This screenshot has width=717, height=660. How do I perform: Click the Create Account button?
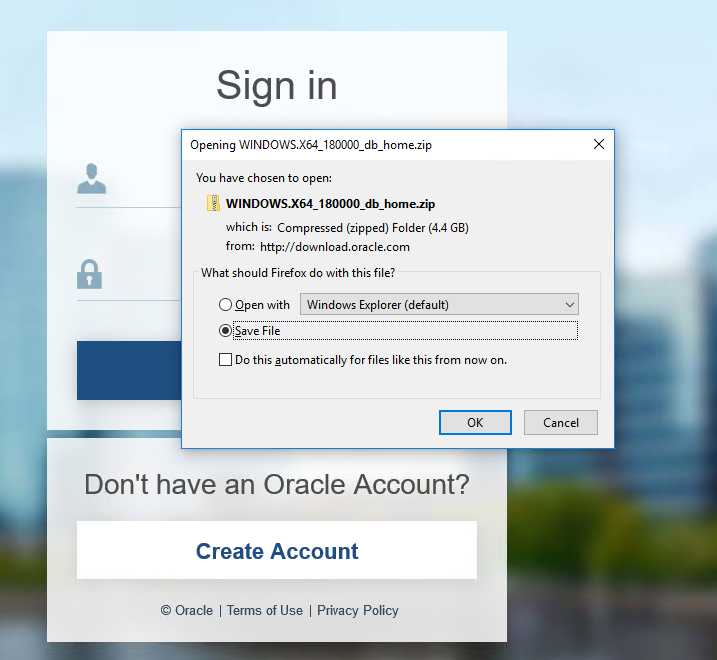point(277,550)
